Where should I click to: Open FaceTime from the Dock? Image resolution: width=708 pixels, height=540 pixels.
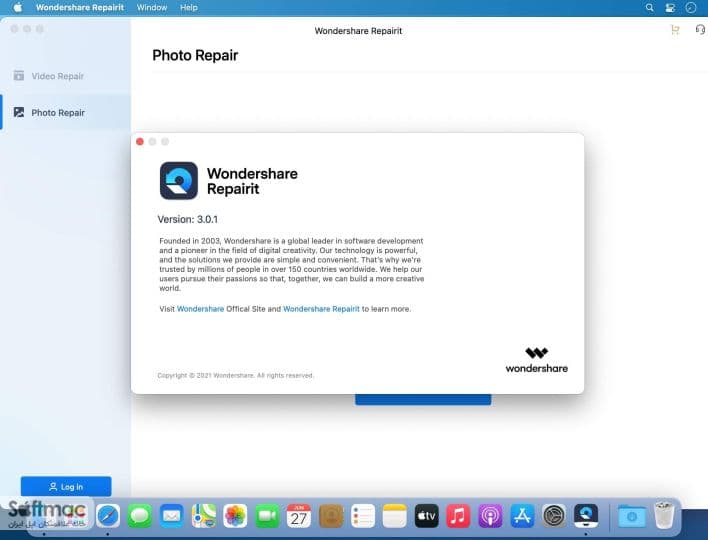pyautogui.click(x=267, y=516)
